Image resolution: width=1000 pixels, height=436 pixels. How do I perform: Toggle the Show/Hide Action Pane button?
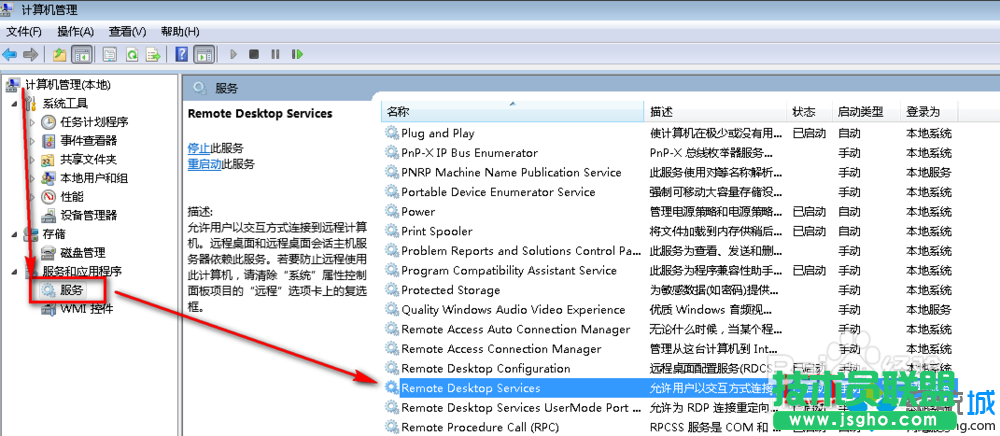pos(204,54)
